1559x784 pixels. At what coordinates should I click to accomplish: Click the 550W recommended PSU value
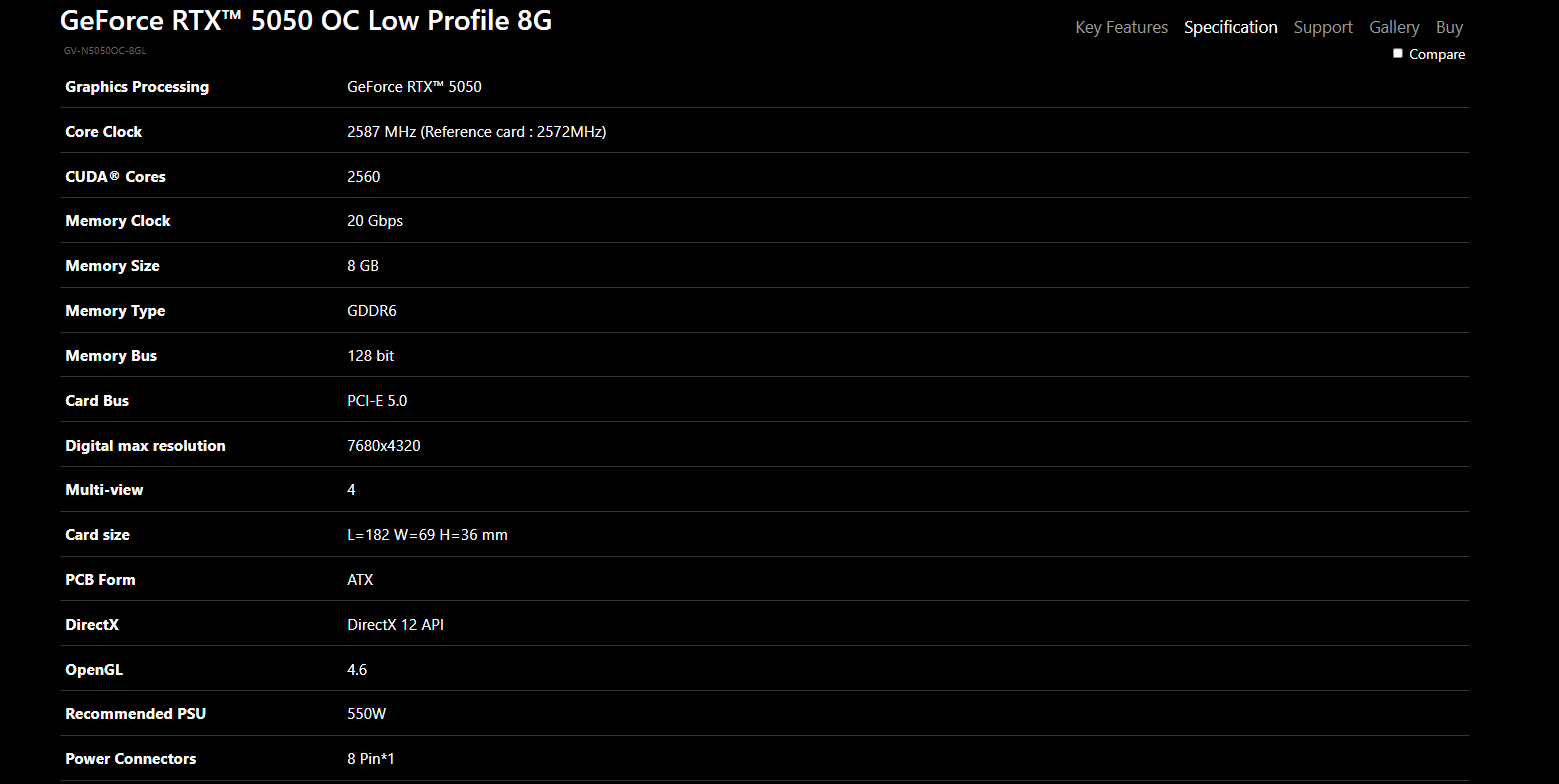pyautogui.click(x=365, y=714)
